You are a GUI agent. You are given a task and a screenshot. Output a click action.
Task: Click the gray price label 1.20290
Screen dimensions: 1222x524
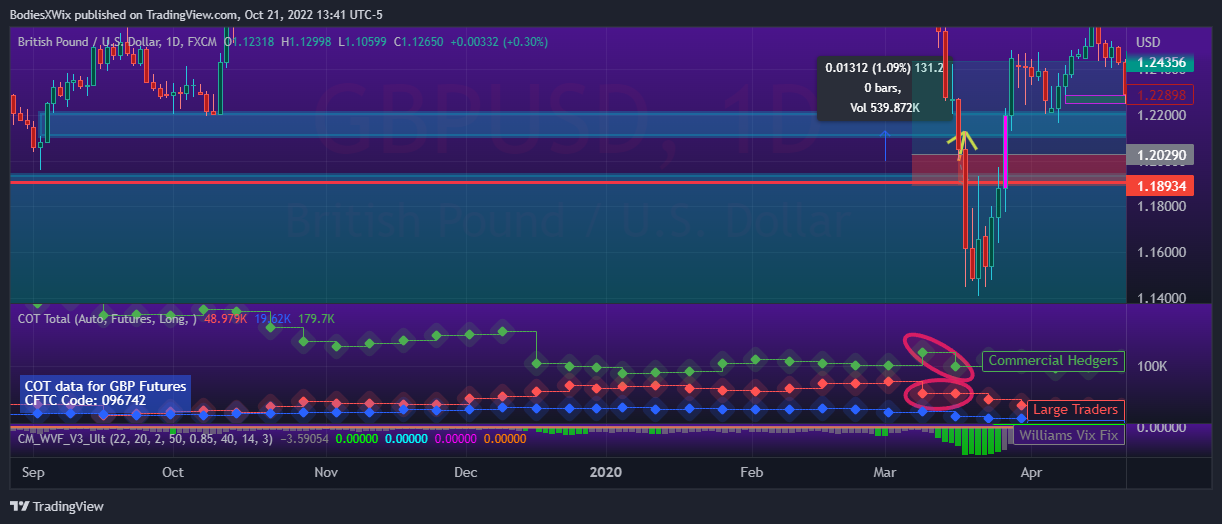point(1161,155)
